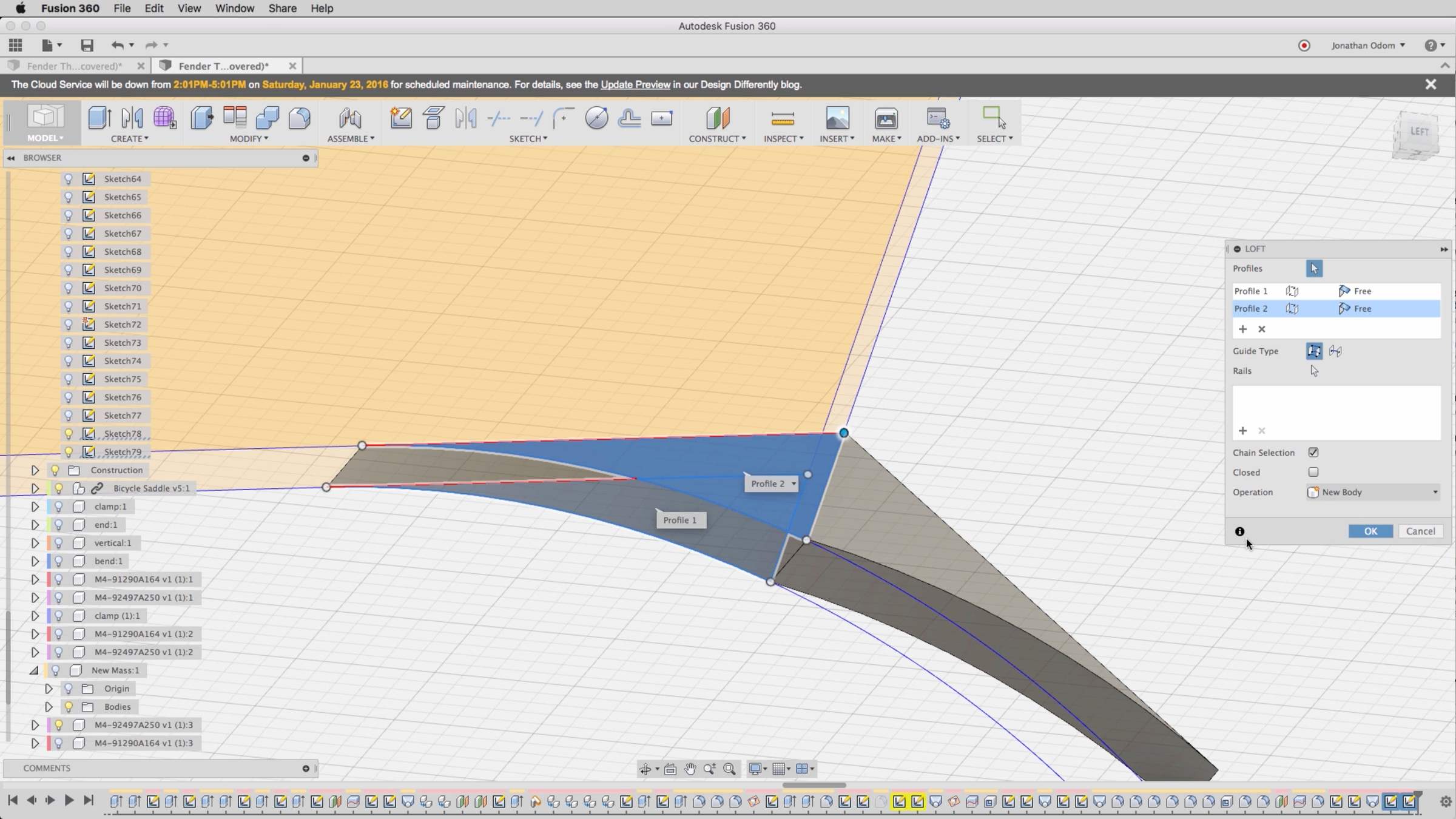1456x819 pixels.
Task: Select the Create Sketch tool icon
Action: (401, 118)
